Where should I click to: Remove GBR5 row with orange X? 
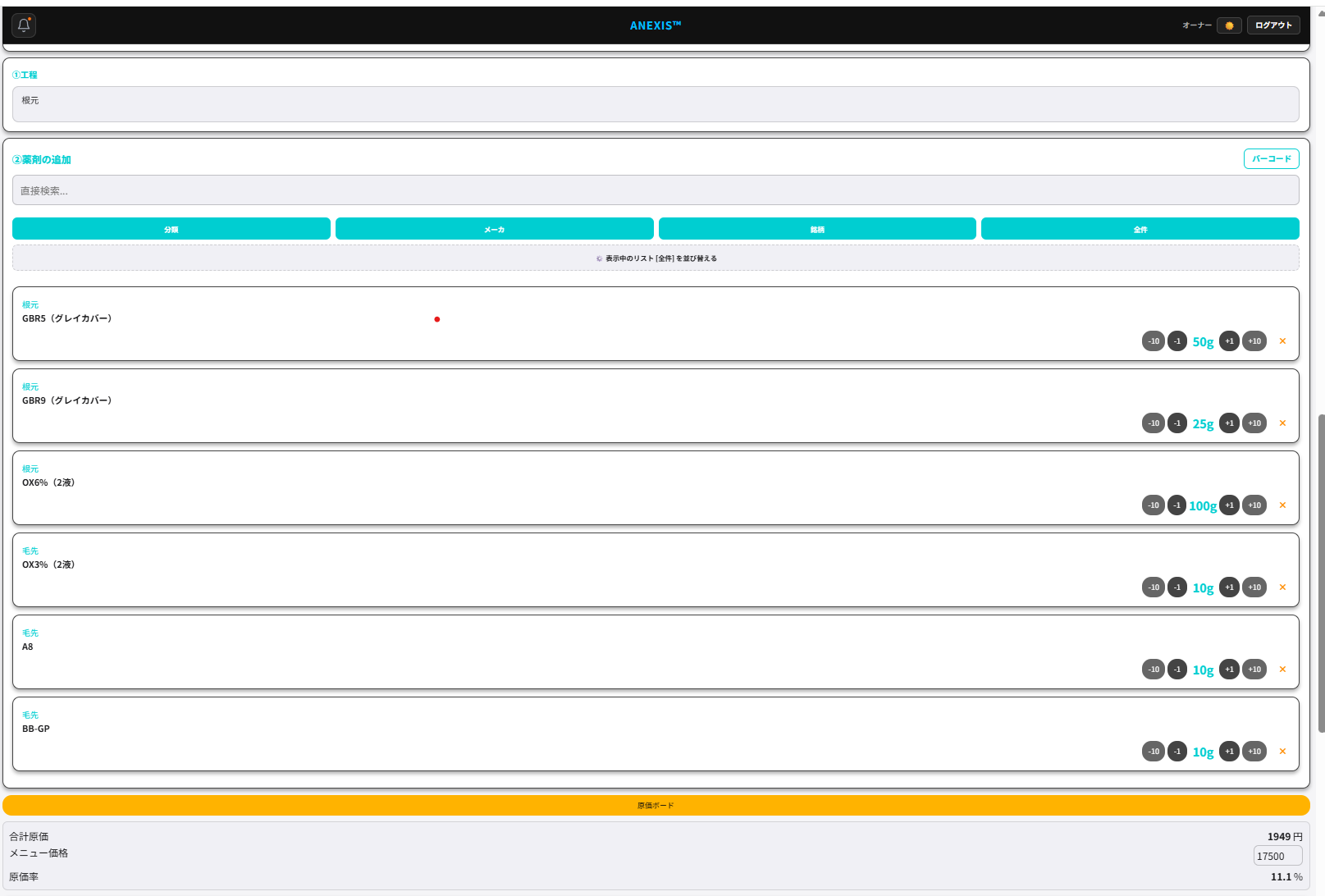pos(1282,341)
